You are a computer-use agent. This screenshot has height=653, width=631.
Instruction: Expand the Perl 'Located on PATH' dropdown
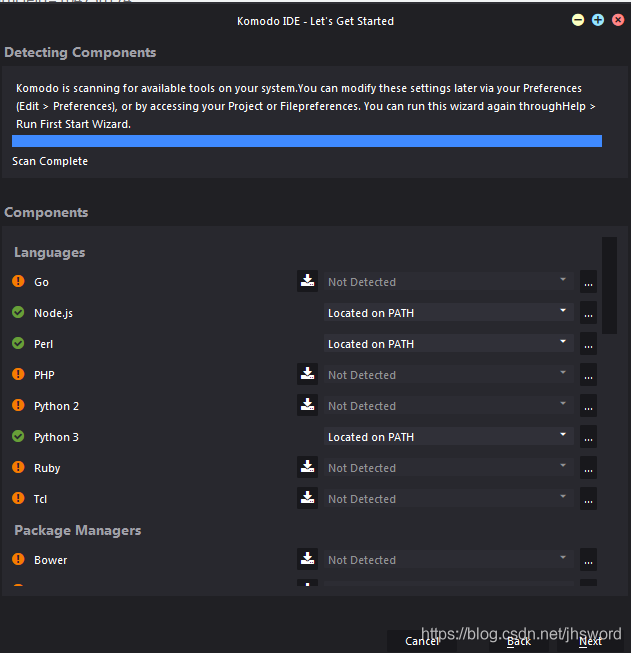pyautogui.click(x=448, y=343)
